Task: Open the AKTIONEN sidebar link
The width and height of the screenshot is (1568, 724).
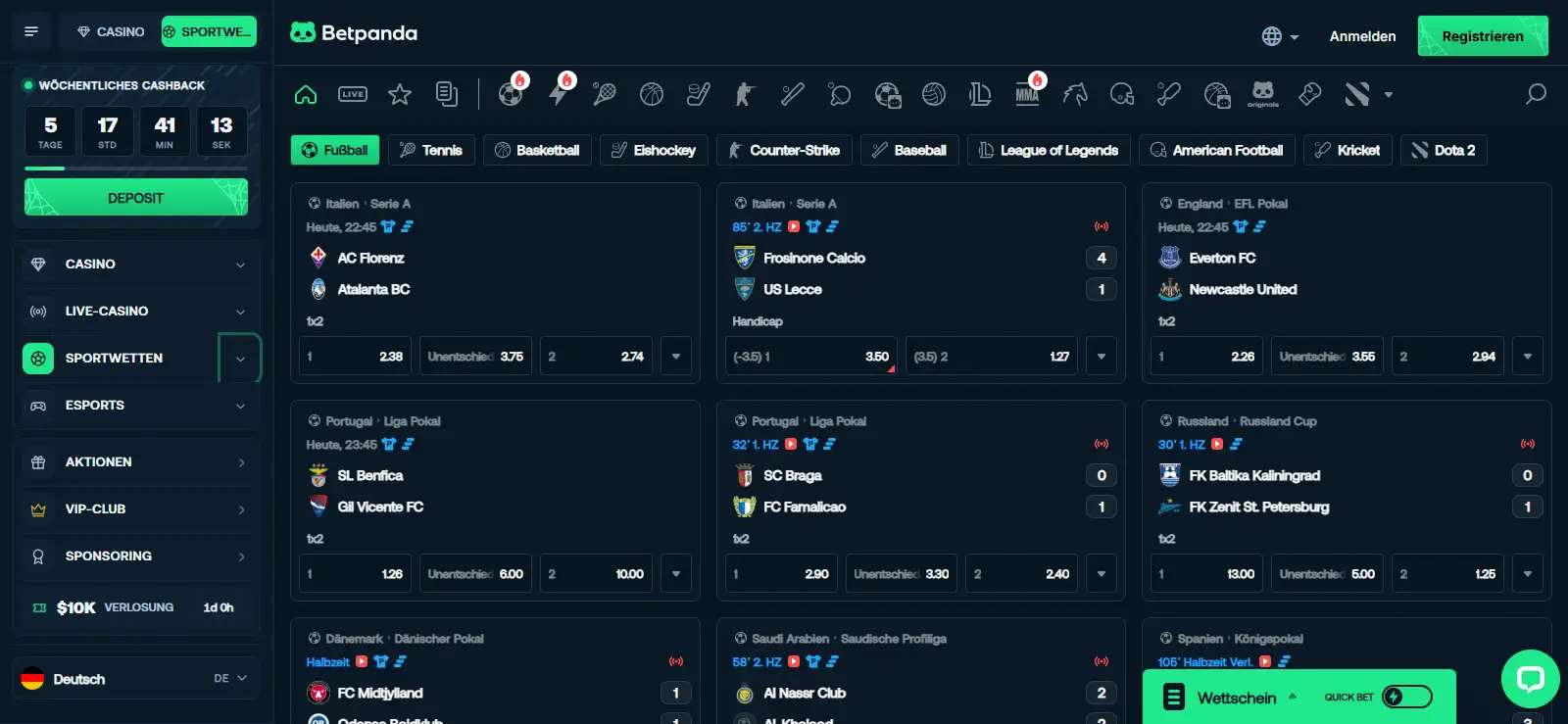Action: click(x=136, y=462)
